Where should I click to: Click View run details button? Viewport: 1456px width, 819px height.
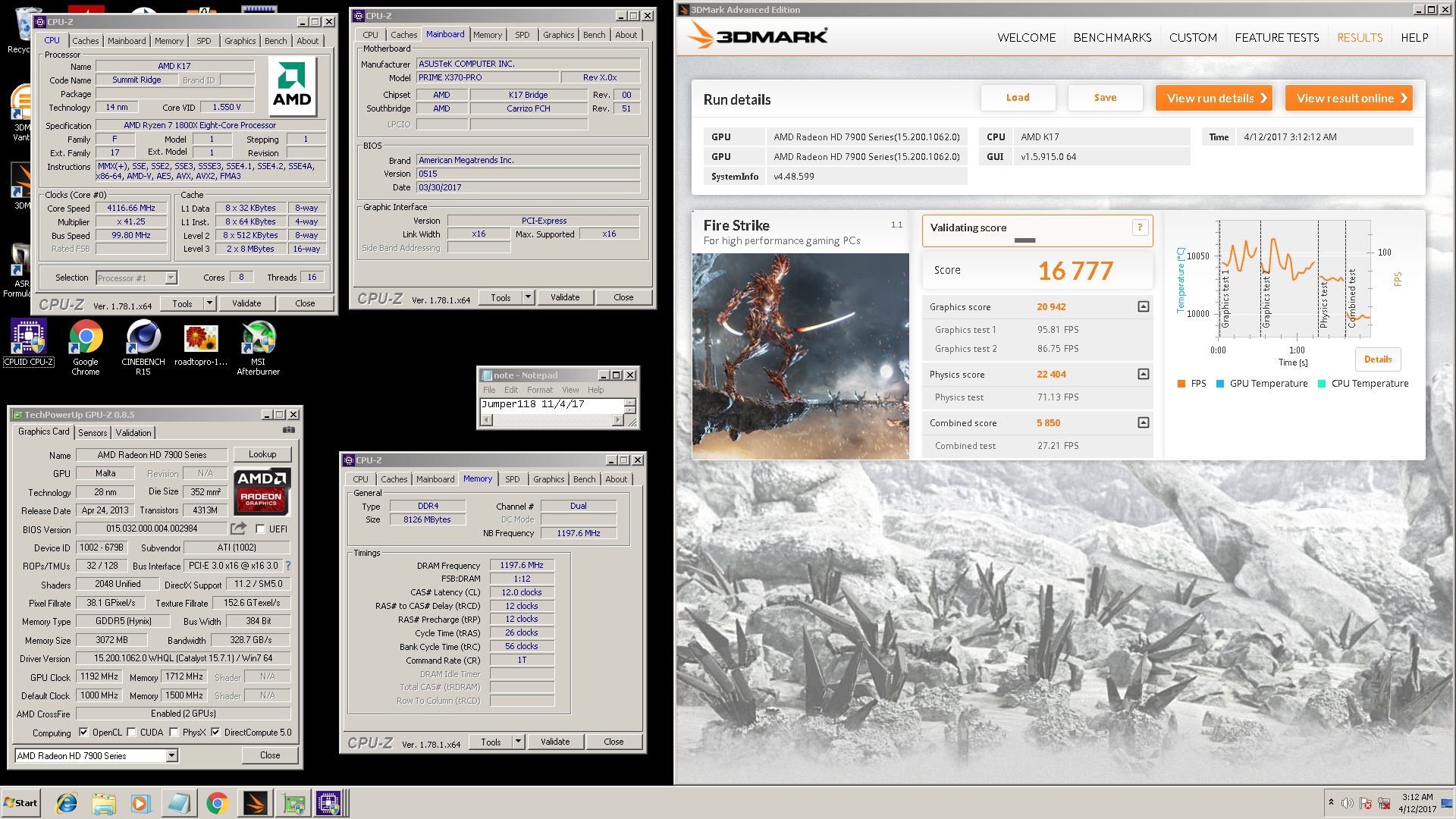coord(1216,98)
